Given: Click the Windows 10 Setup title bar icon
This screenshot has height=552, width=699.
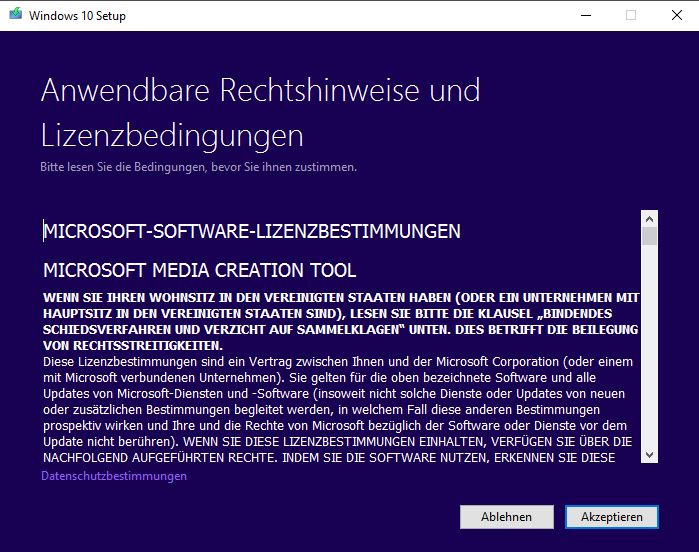Looking at the screenshot, I should click(x=16, y=15).
